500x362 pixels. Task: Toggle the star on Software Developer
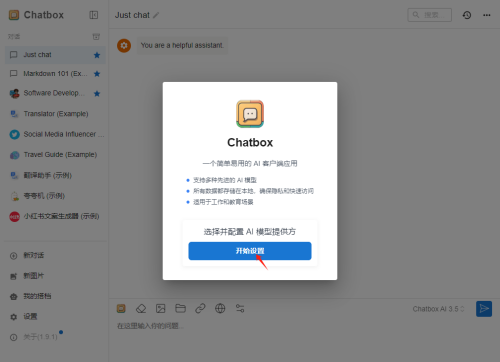[x=97, y=93]
